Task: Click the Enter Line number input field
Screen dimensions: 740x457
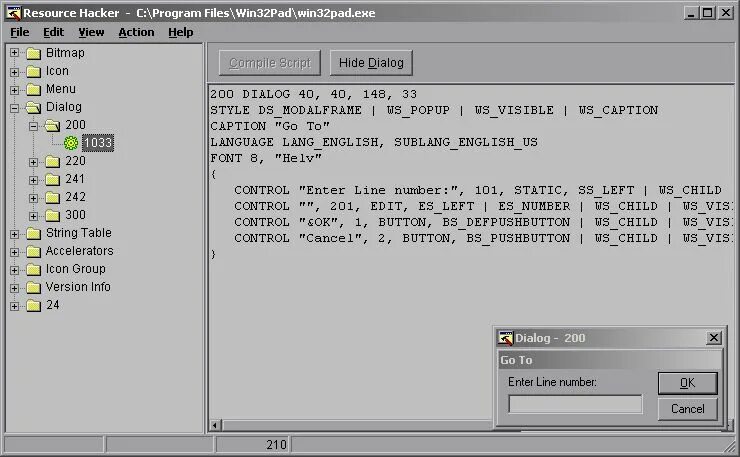Action: coord(575,404)
